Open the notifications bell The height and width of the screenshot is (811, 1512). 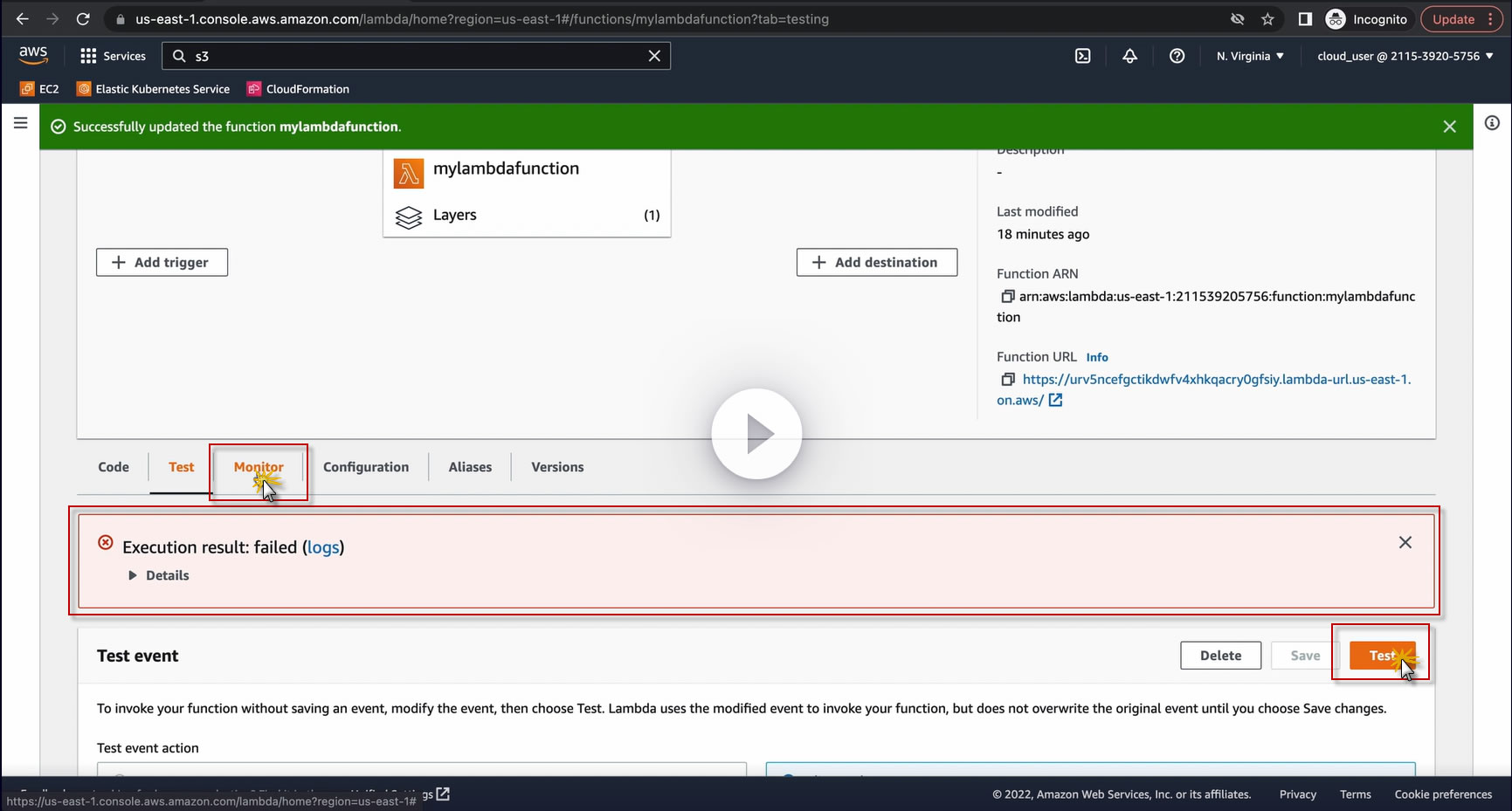(x=1130, y=56)
